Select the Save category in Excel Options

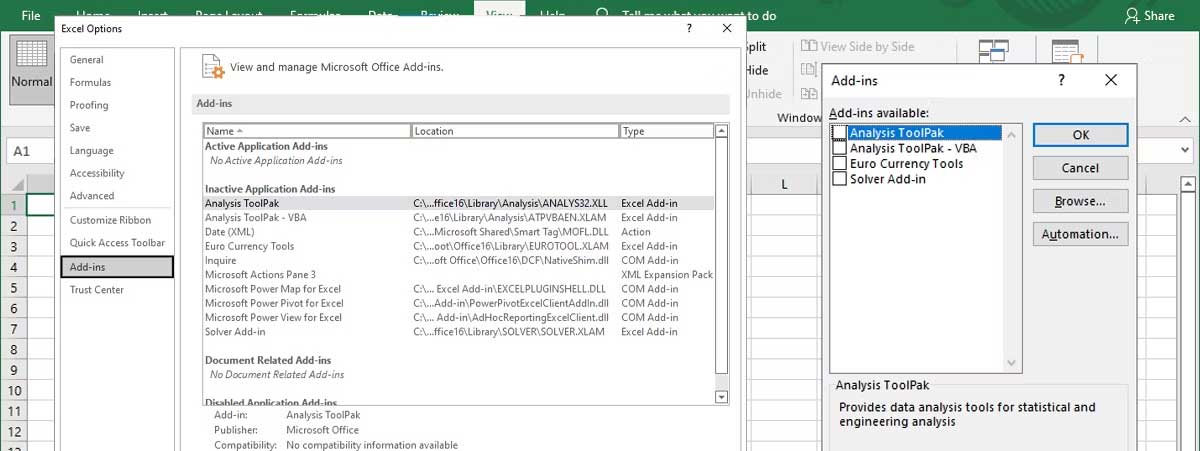[115, 128]
